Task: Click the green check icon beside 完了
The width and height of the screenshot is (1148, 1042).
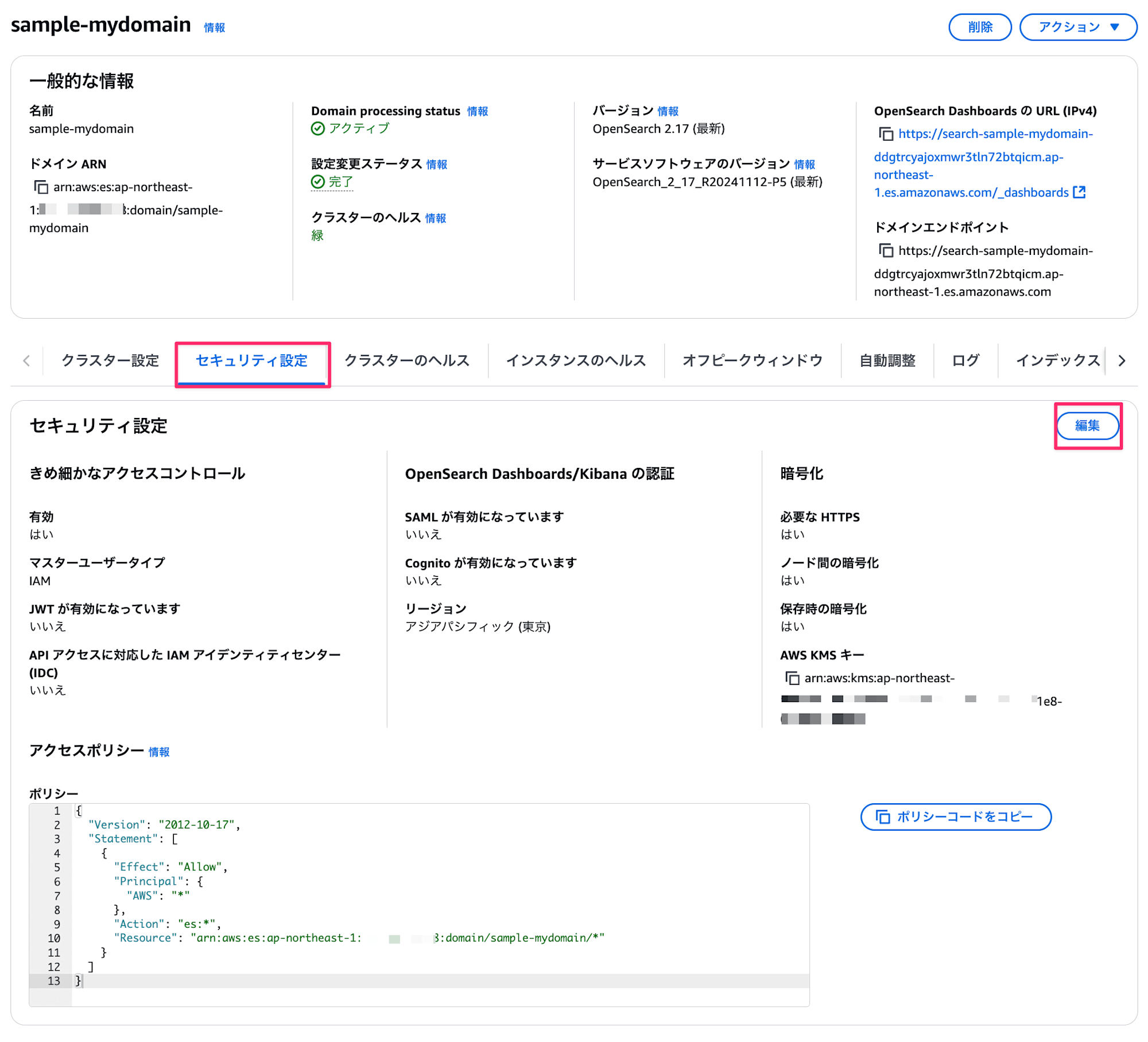Action: pos(317,182)
